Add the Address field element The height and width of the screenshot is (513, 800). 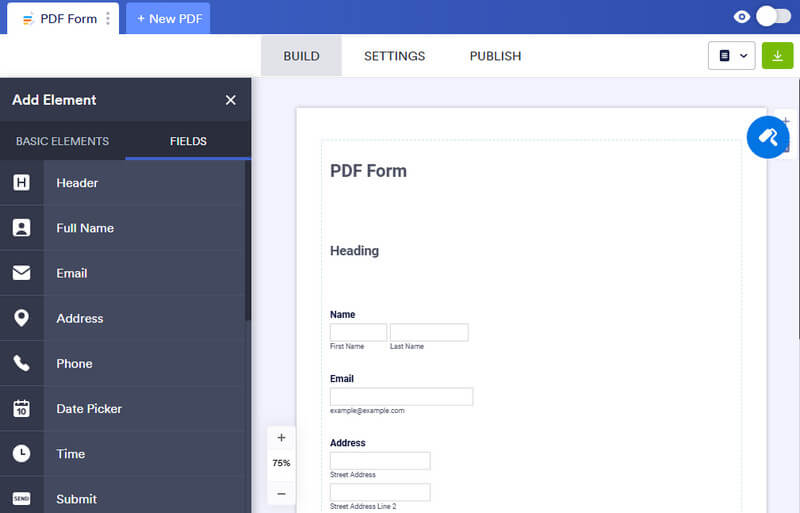122,318
